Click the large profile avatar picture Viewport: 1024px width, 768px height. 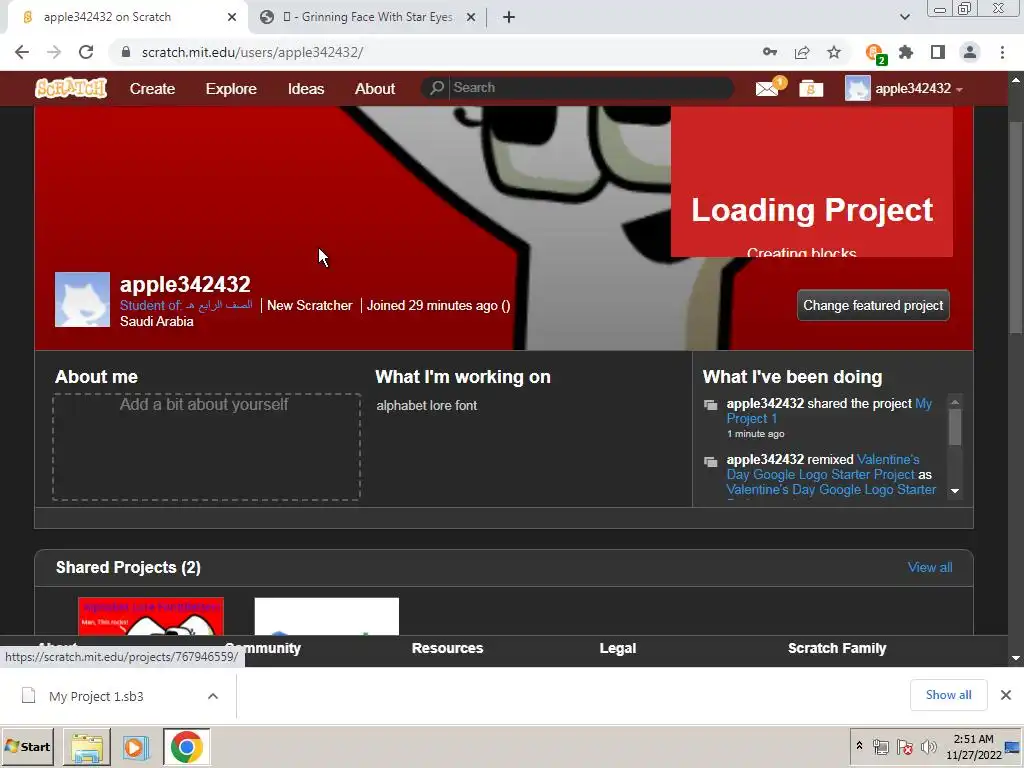(82, 299)
